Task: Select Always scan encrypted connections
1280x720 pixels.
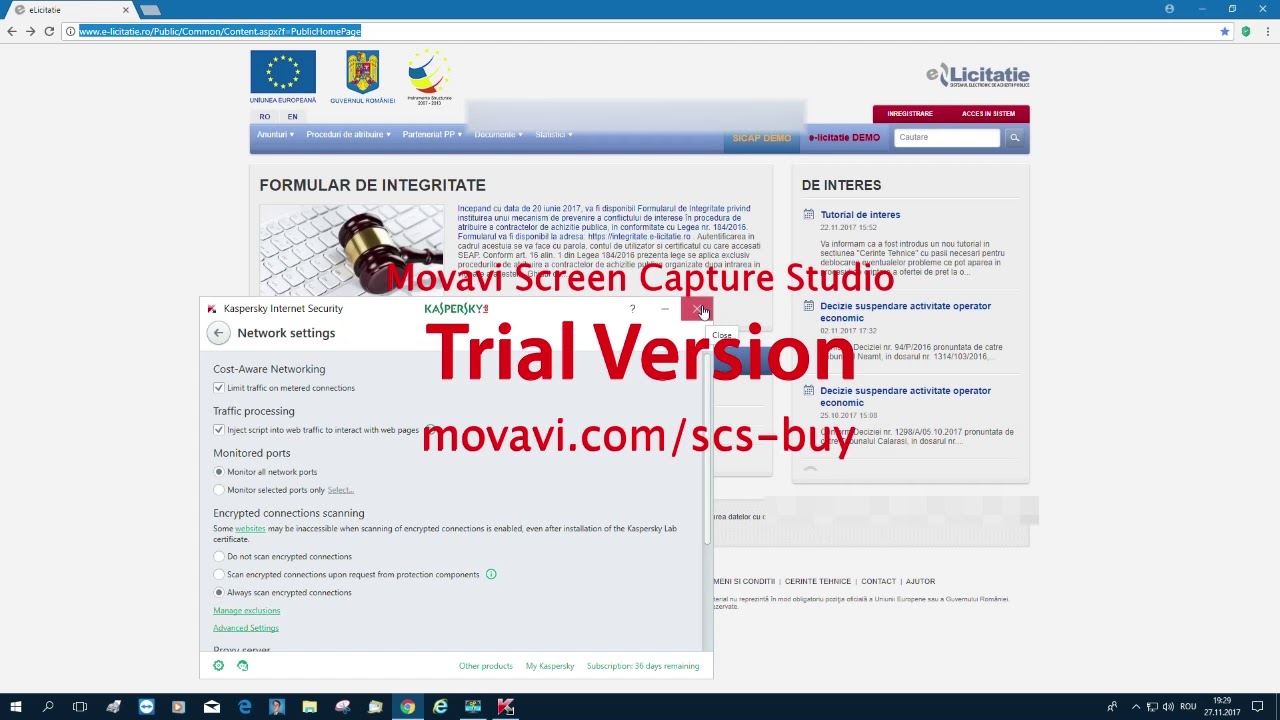Action: [218, 592]
